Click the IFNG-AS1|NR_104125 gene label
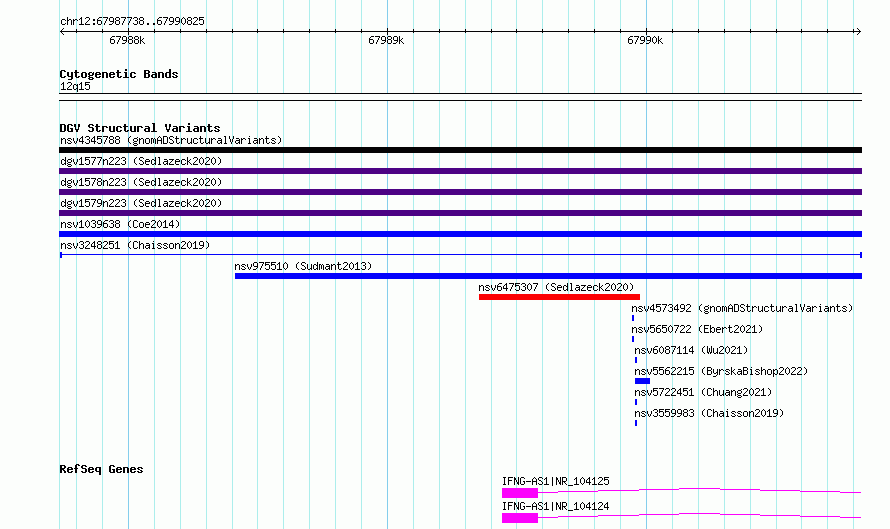Viewport: 890px width, 529px height. click(556, 481)
